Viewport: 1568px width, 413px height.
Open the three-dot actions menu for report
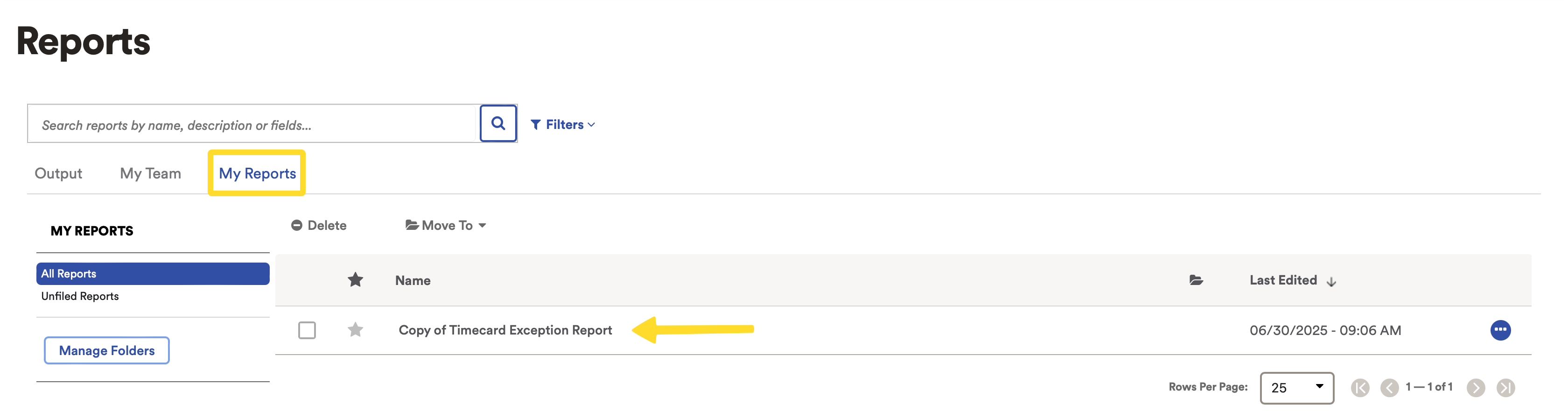(x=1500, y=329)
